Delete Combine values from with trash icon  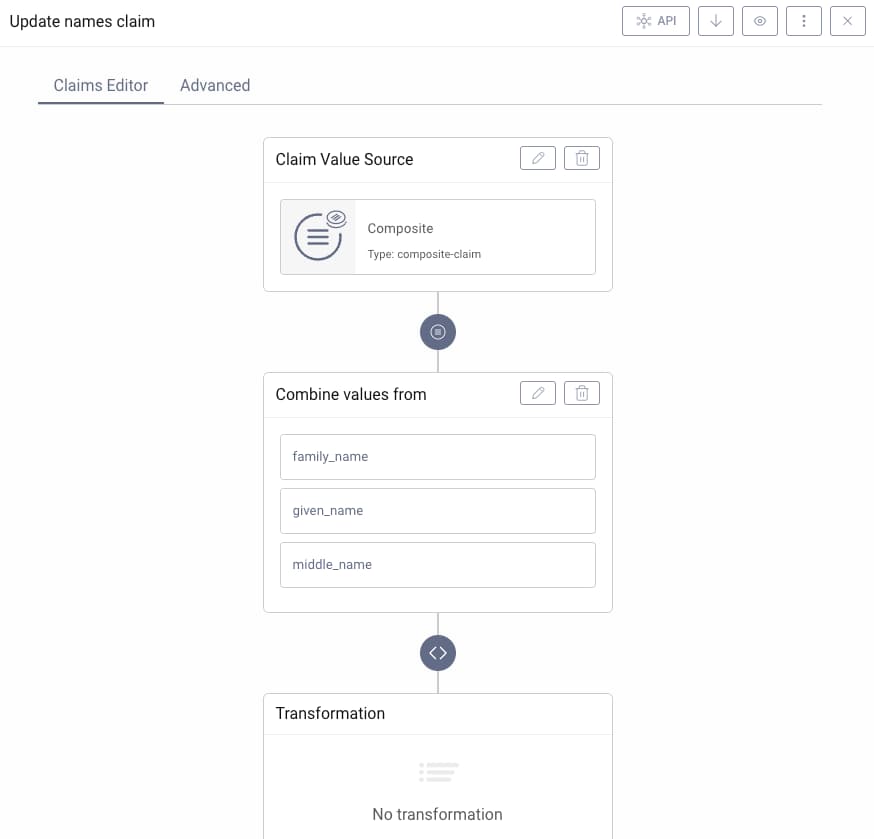tap(582, 393)
